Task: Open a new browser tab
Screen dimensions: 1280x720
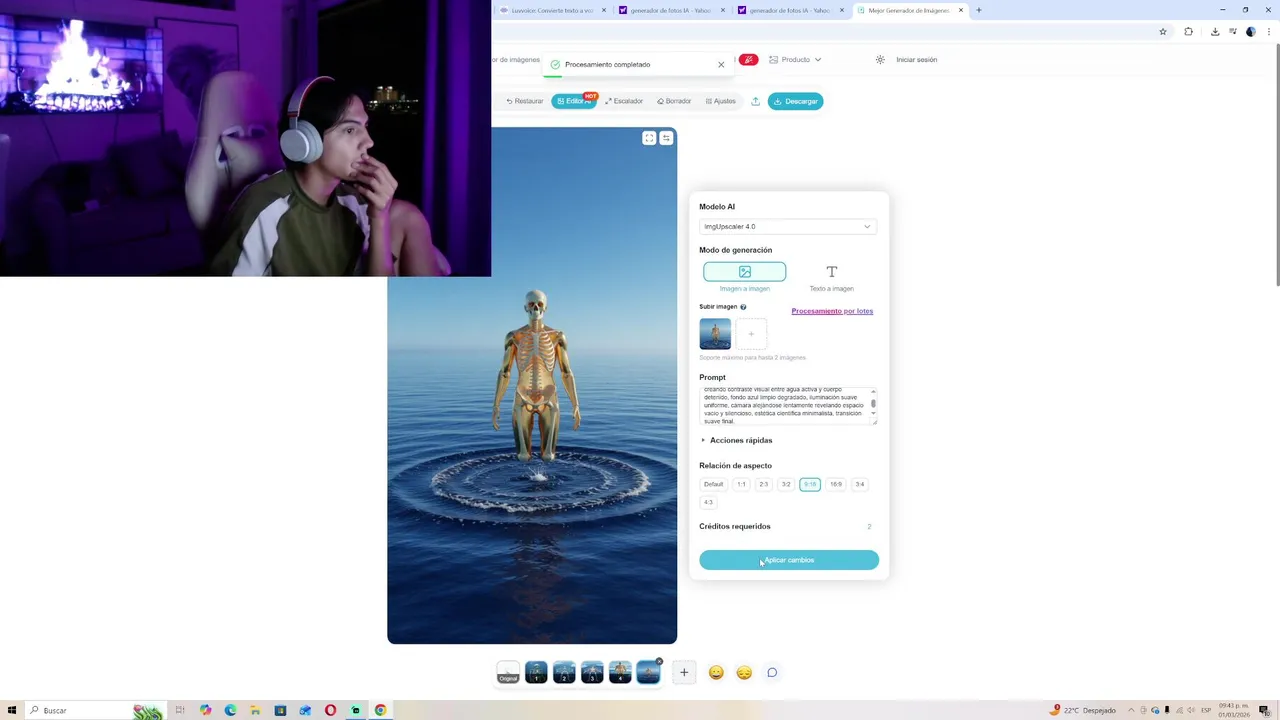Action: click(978, 10)
